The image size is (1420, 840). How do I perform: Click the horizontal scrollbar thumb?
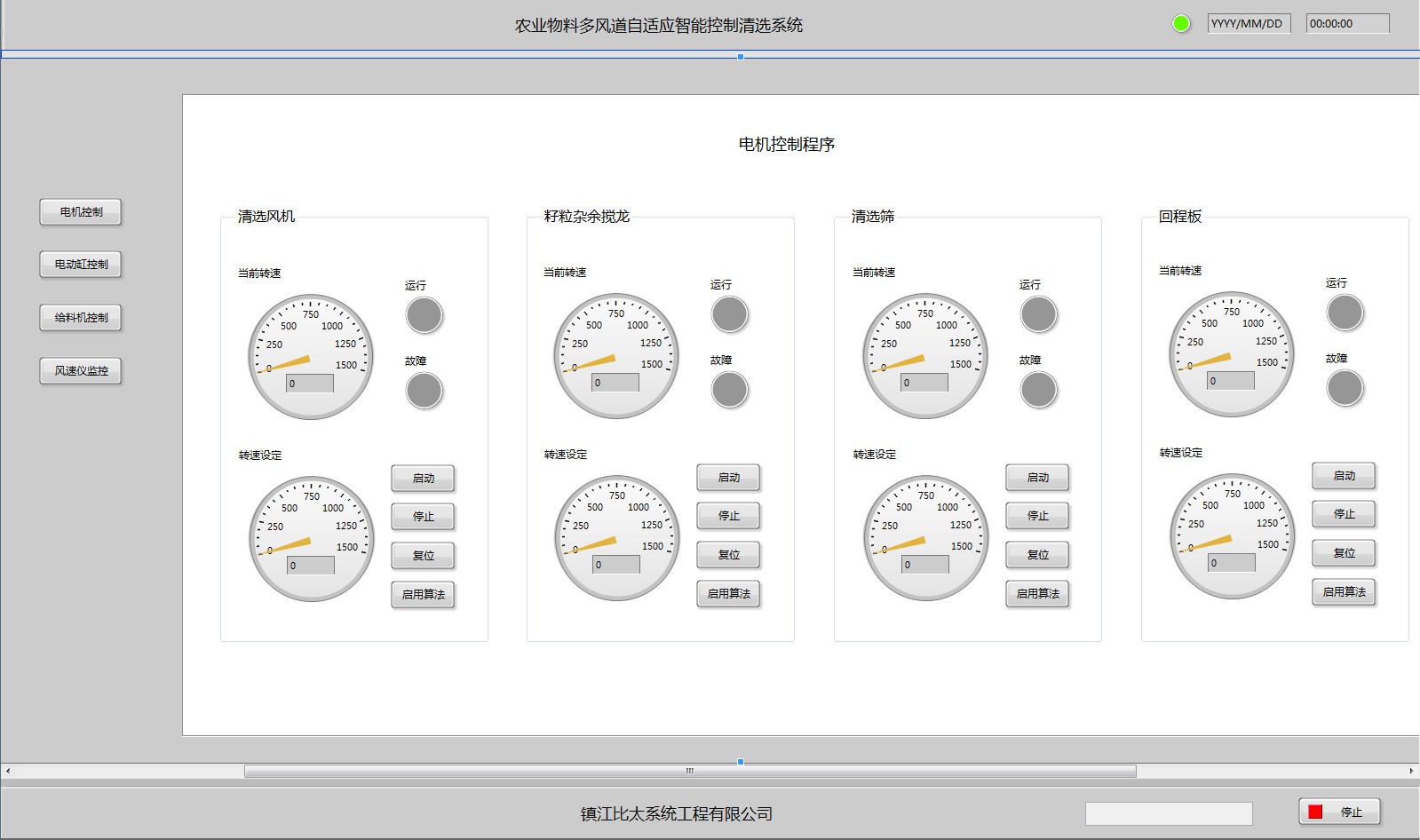[690, 772]
